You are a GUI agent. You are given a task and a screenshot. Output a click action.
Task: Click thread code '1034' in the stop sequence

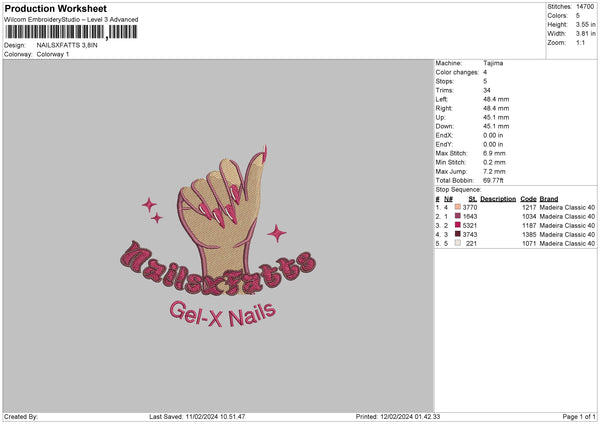click(529, 217)
